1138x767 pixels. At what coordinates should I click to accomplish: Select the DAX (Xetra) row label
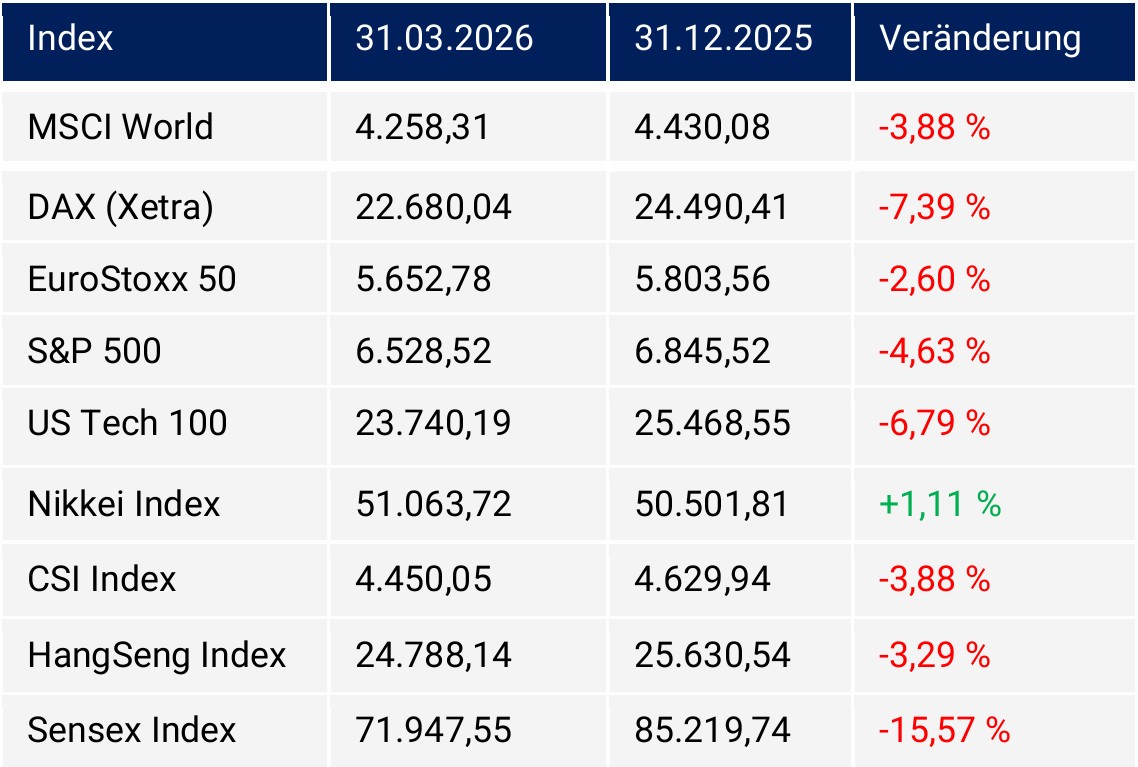(x=120, y=207)
